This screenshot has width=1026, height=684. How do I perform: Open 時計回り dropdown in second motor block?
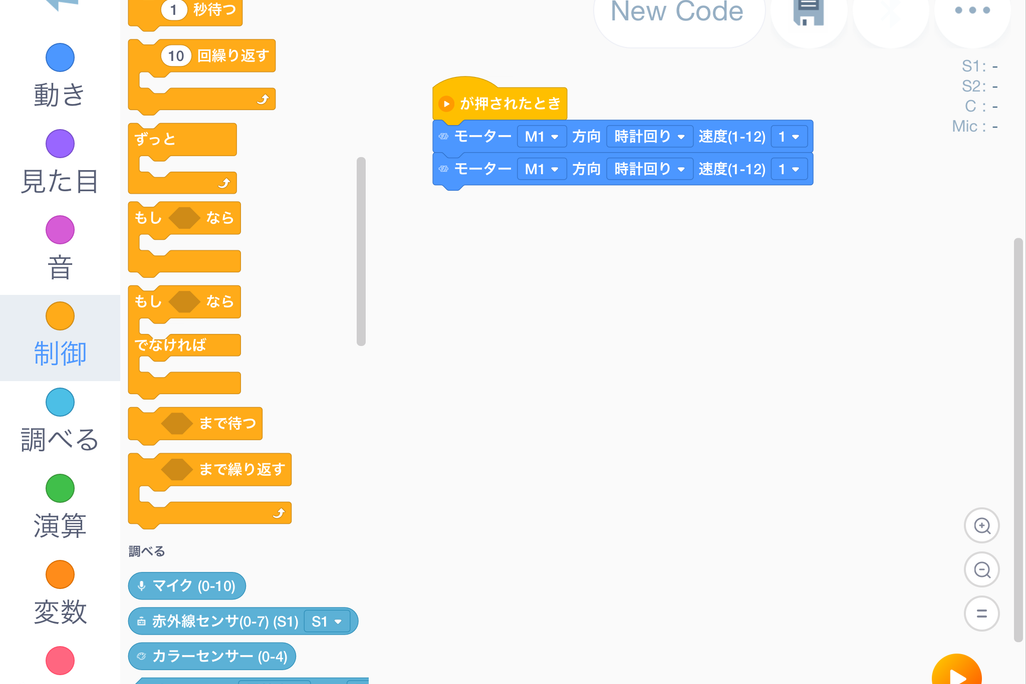point(650,169)
